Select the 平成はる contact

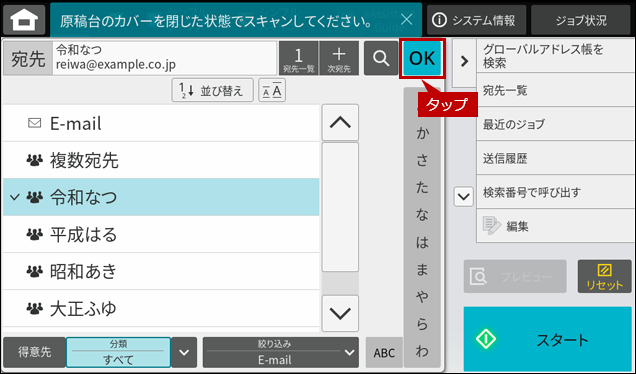tap(161, 234)
